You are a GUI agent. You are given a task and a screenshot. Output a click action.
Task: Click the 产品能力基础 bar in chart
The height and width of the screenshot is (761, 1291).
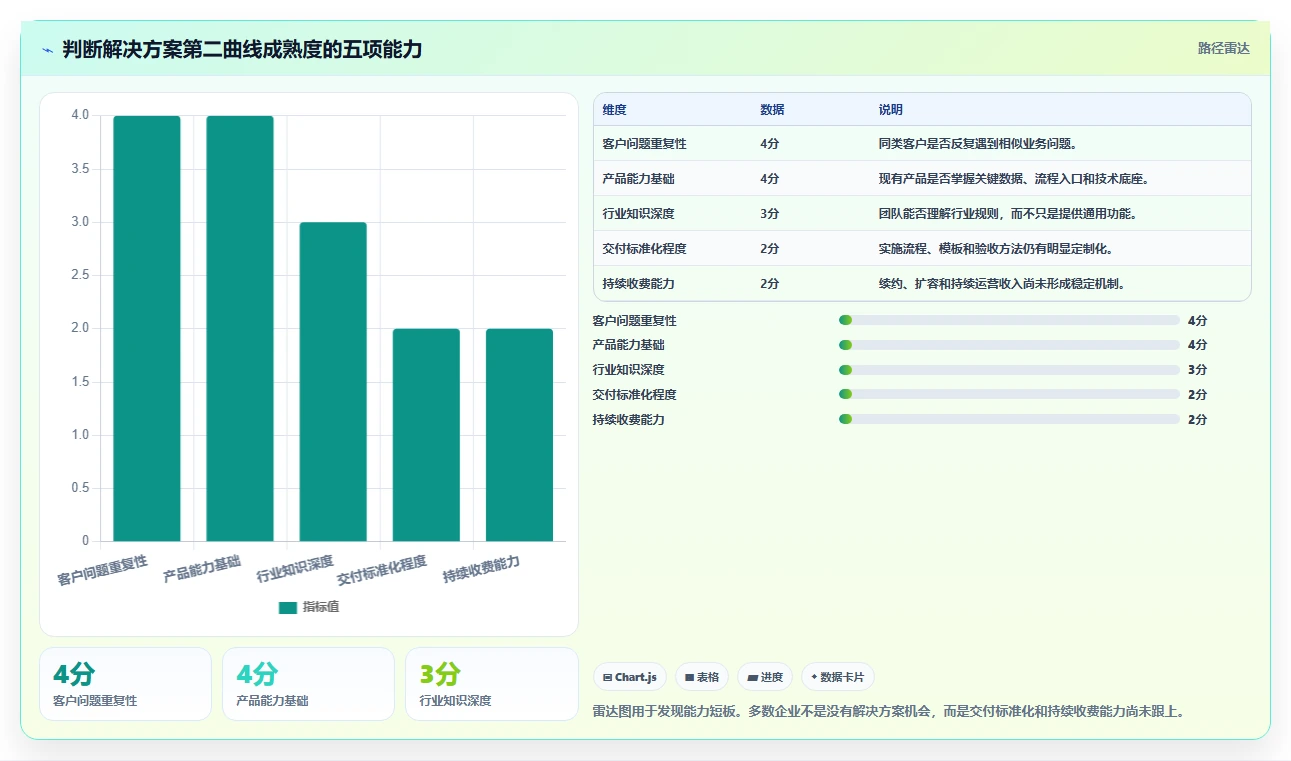240,328
